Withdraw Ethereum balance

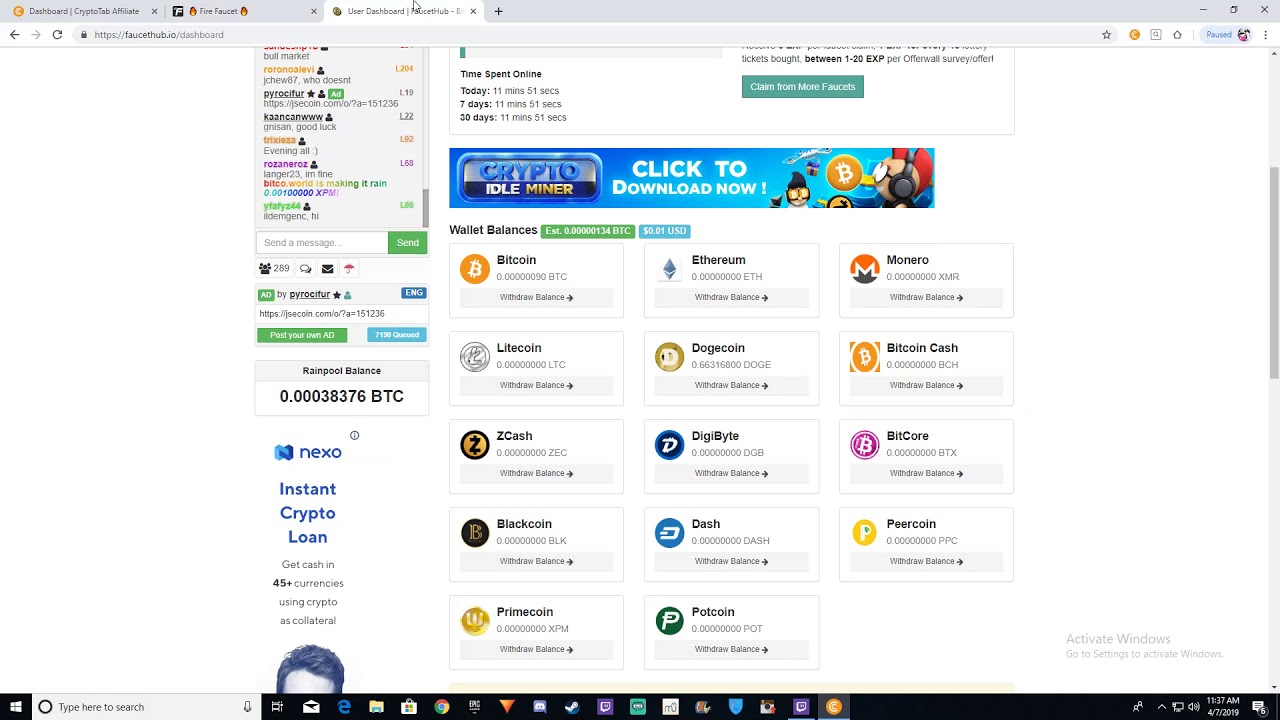point(731,297)
